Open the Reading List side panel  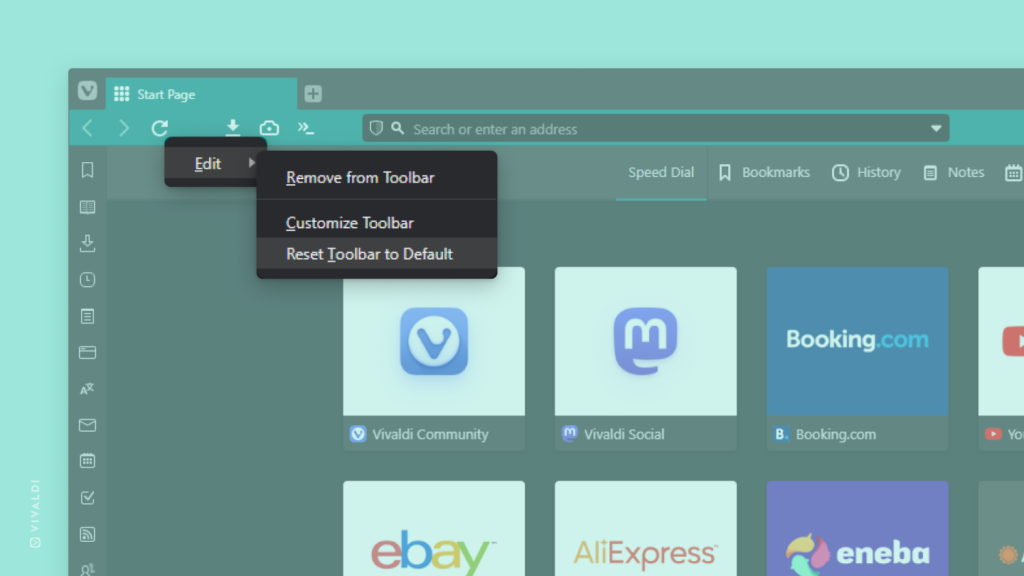pyautogui.click(x=88, y=207)
